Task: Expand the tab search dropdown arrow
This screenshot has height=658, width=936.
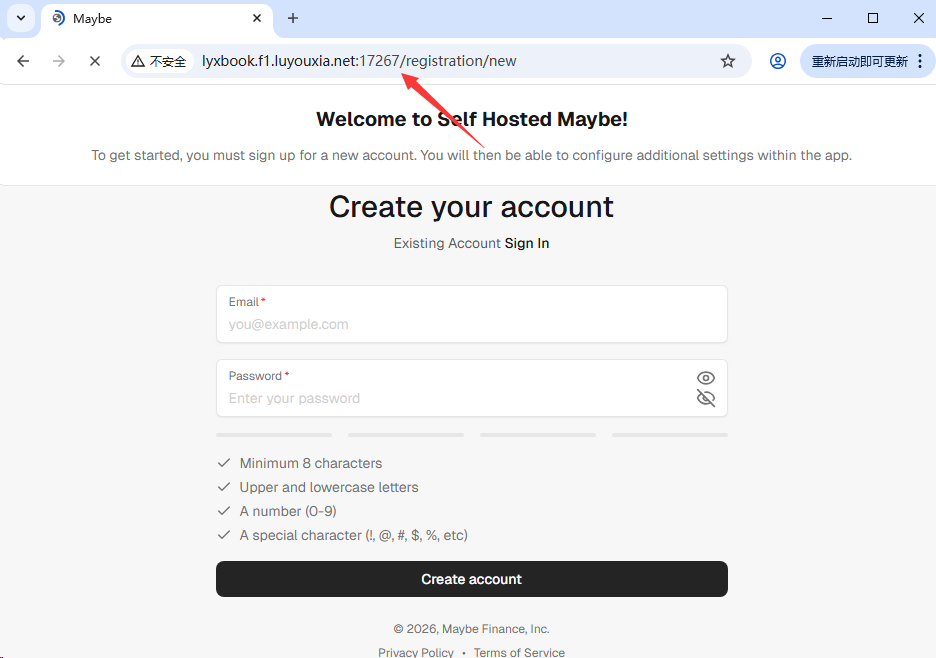Action: click(x=21, y=18)
